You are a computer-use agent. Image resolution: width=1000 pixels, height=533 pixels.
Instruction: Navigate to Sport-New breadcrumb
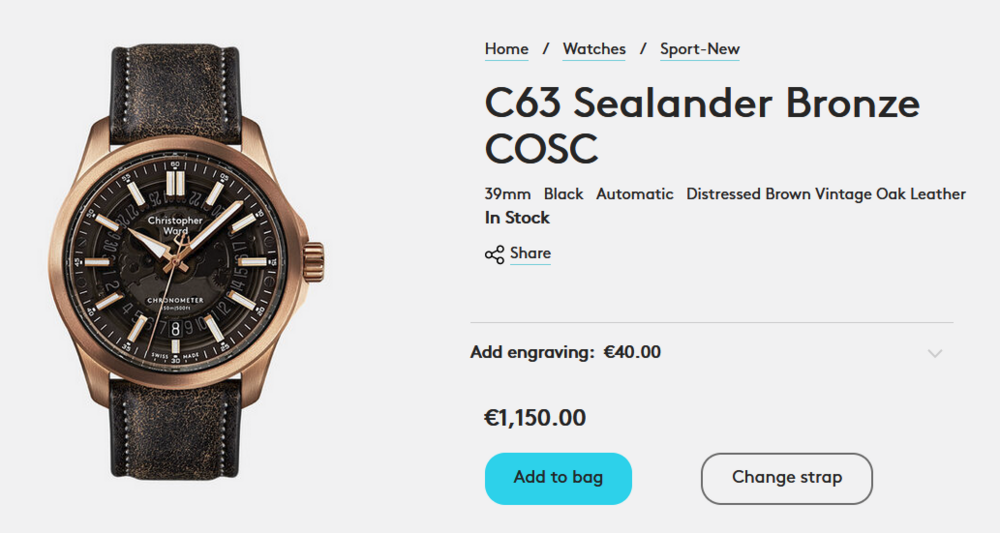pyautogui.click(x=699, y=49)
